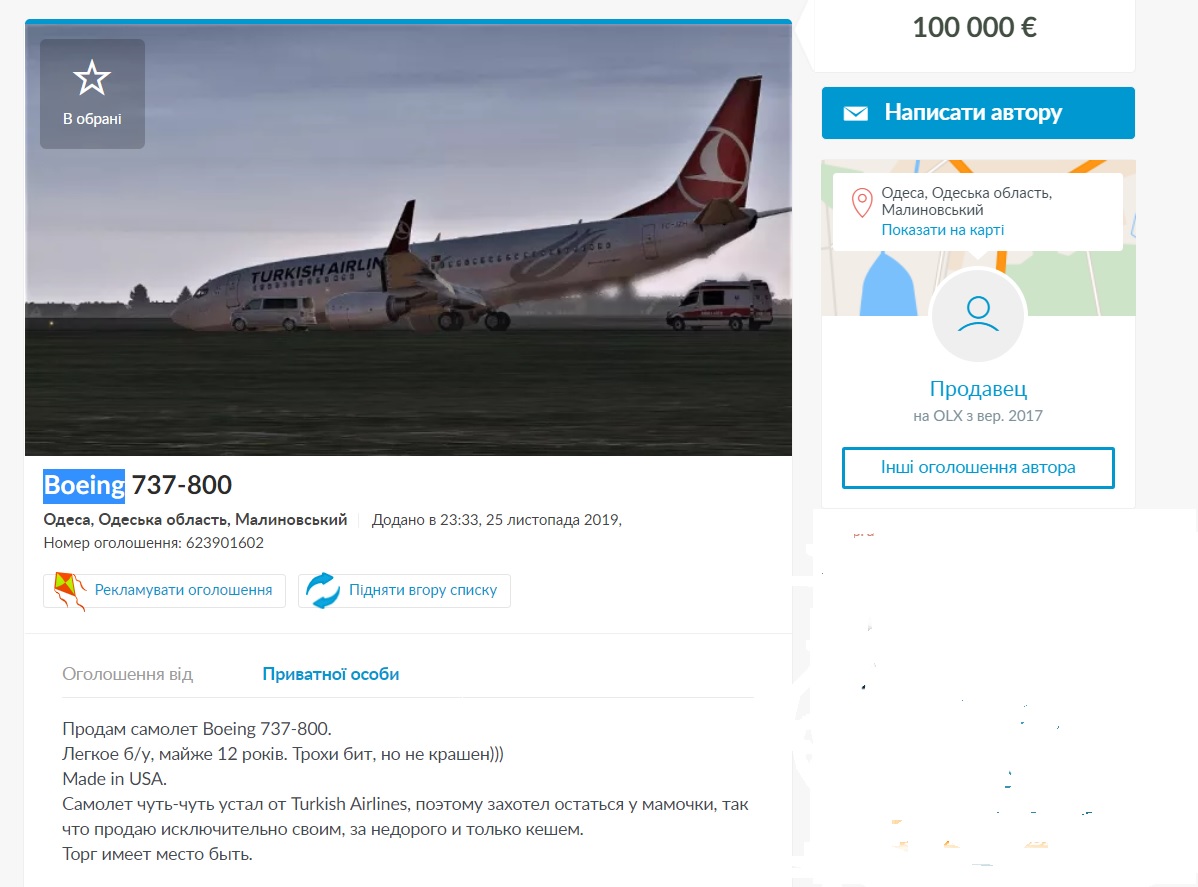Click the highlighted word "Boeing" in the title

point(84,486)
